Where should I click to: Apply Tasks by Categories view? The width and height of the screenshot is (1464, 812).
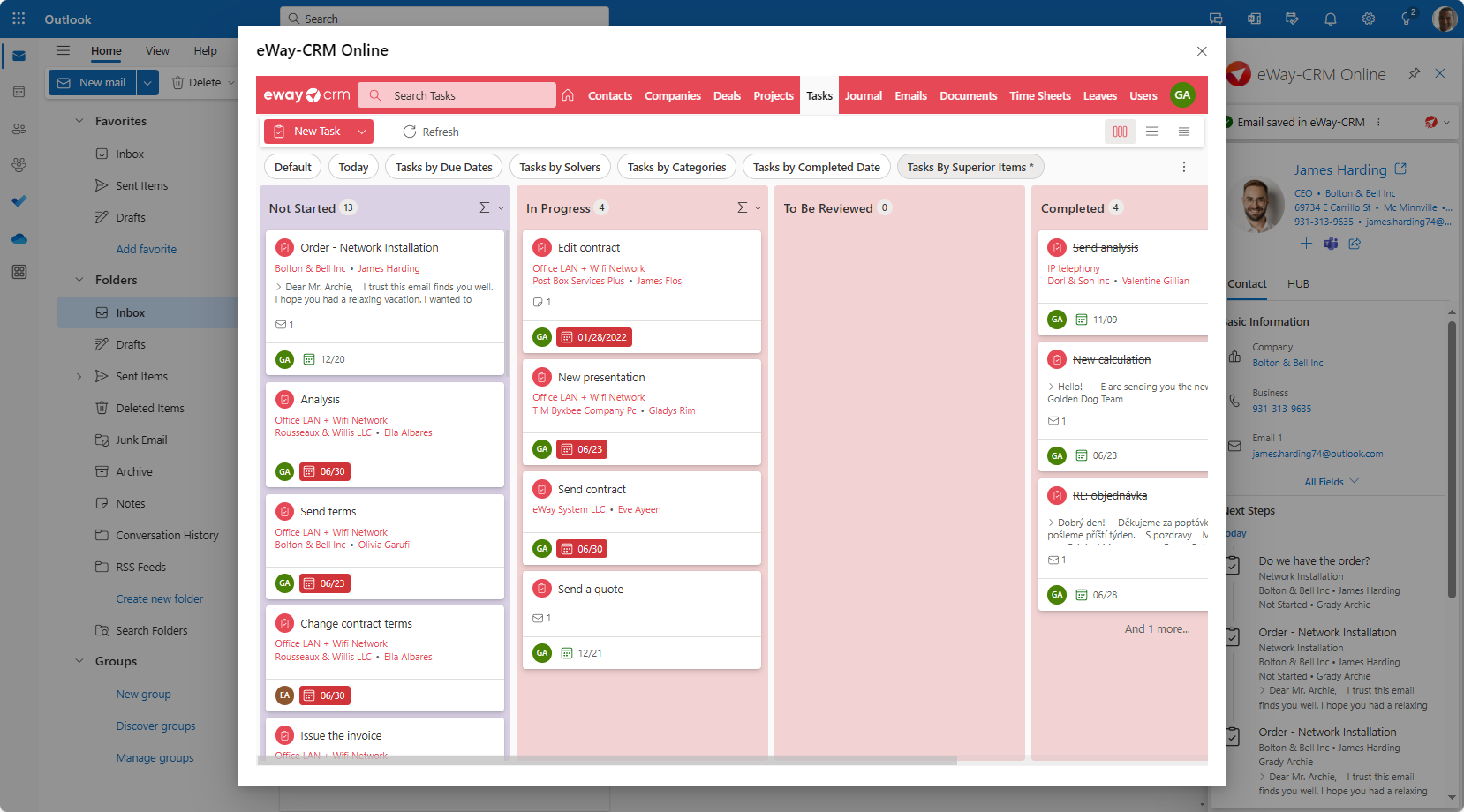pos(676,167)
